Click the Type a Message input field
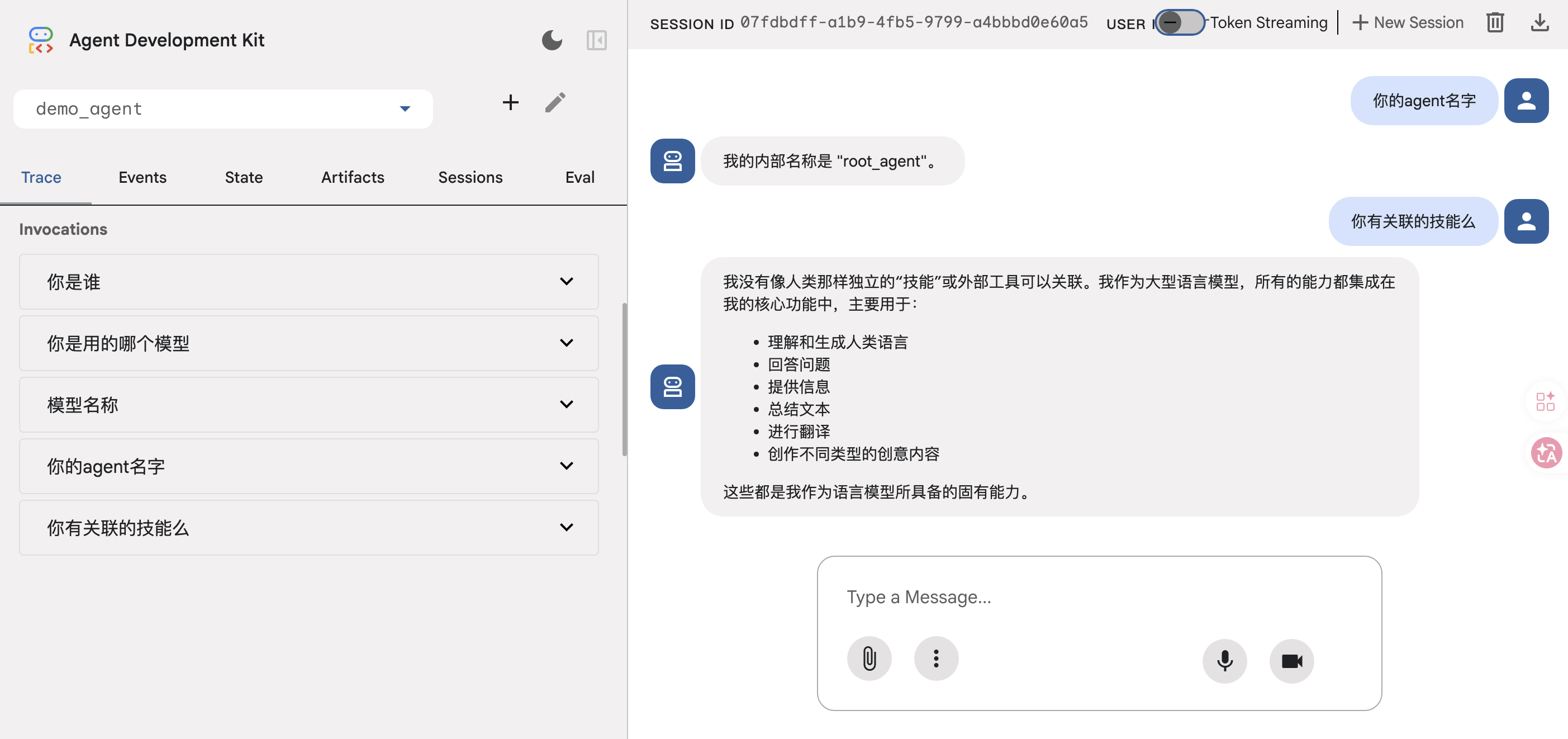This screenshot has height=739, width=1568. point(1099,597)
